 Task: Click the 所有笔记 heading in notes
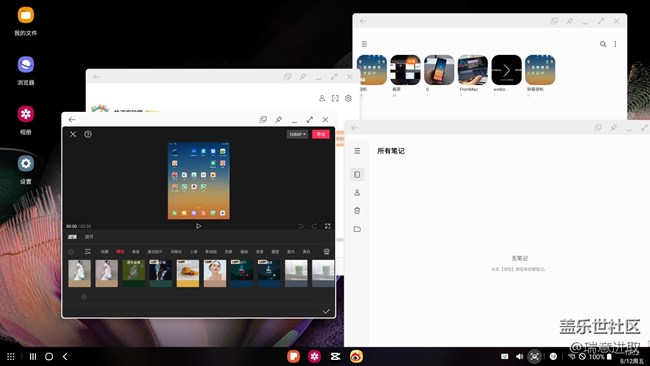tap(390, 151)
